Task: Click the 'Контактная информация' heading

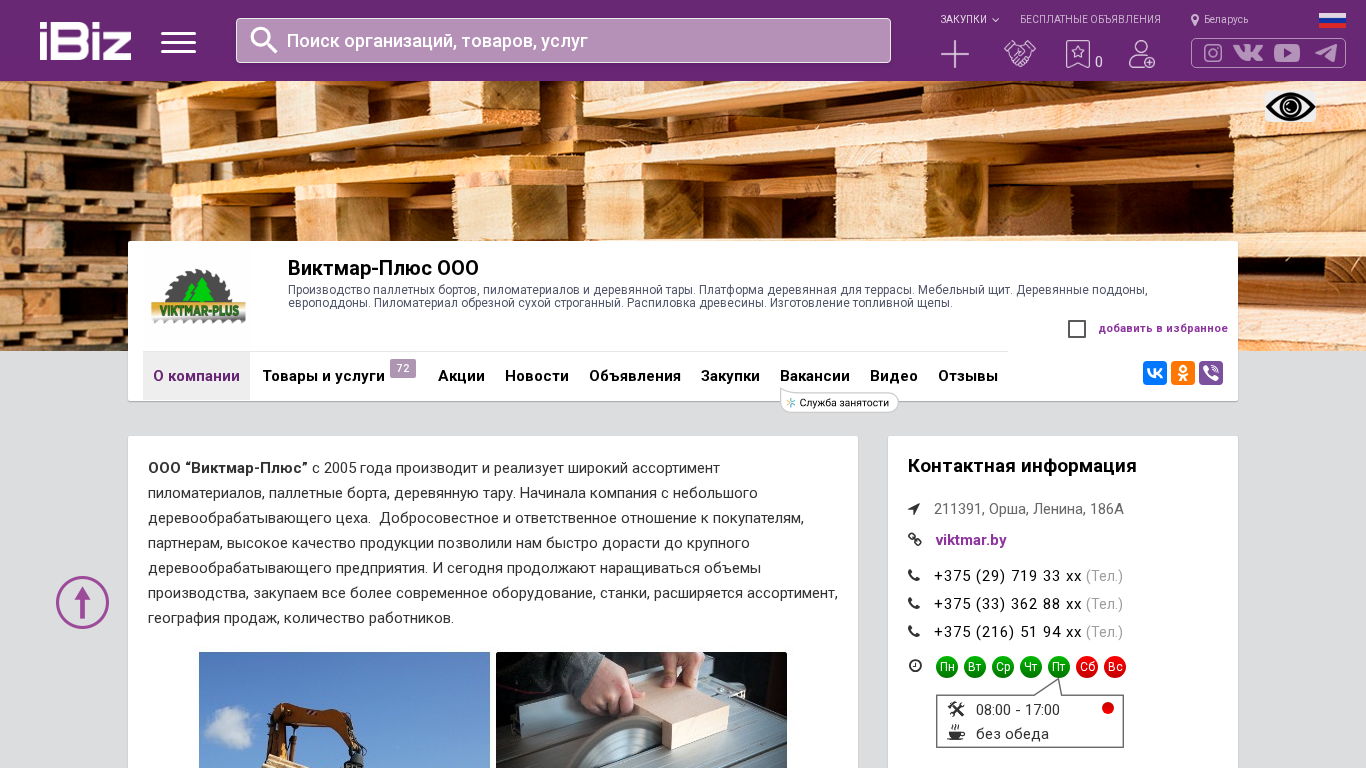Action: click(1022, 466)
